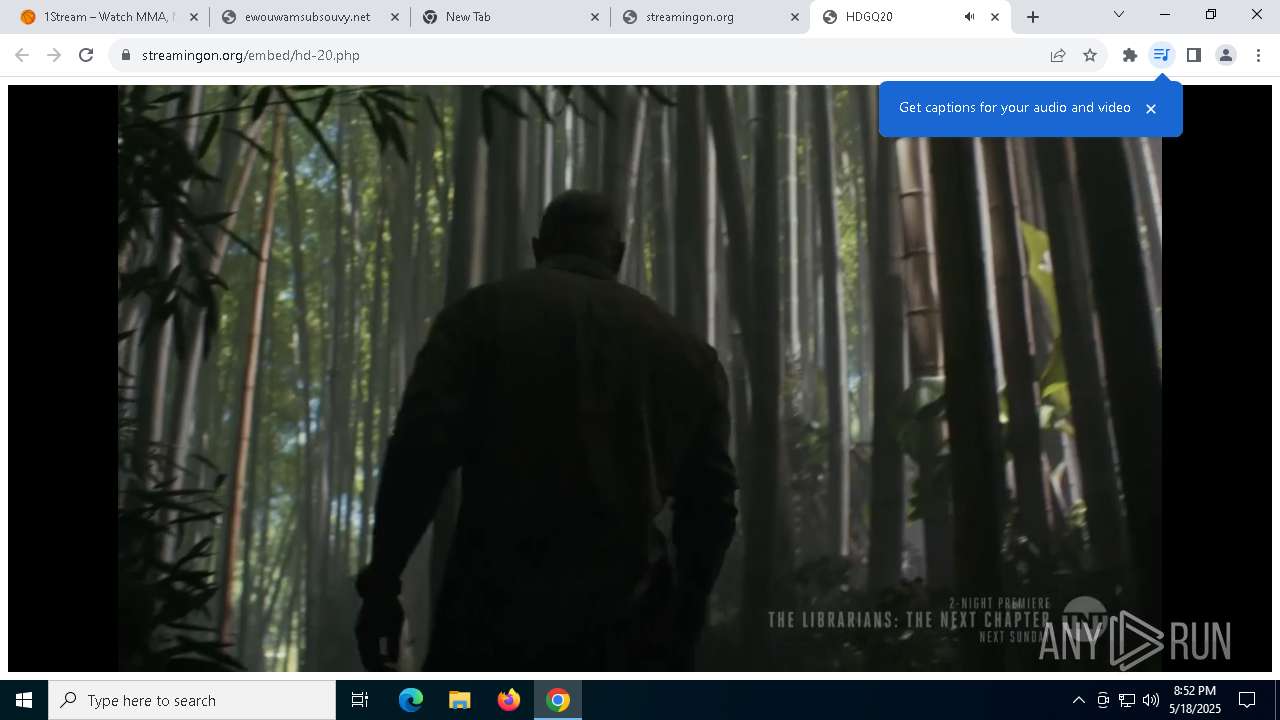Restore down the Chrome window
Screen dimensions: 1280x720
(1211, 15)
